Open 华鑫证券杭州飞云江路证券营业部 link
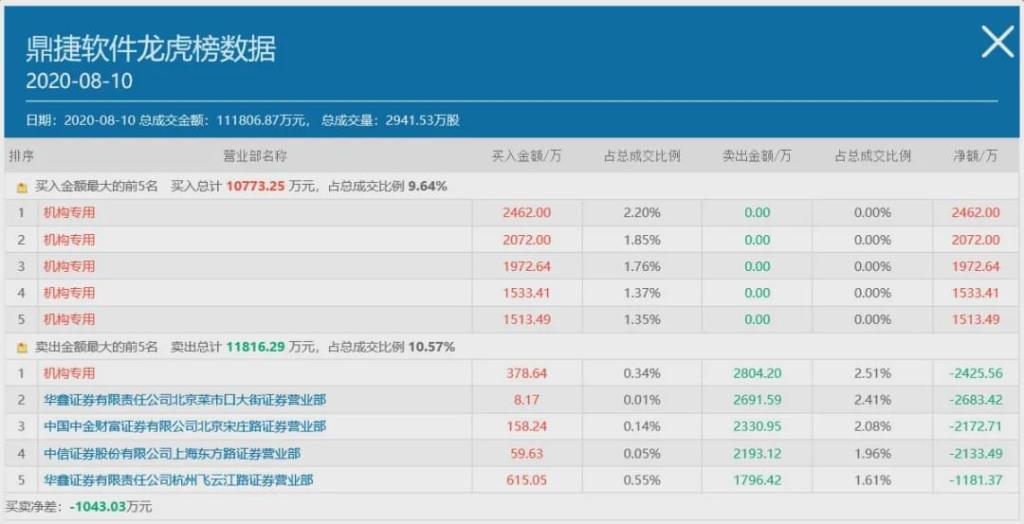Screen dimensions: 1024x524 click(178, 480)
